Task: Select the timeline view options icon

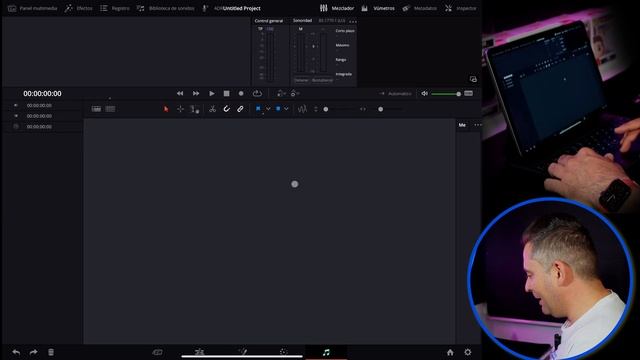Action: (x=96, y=109)
